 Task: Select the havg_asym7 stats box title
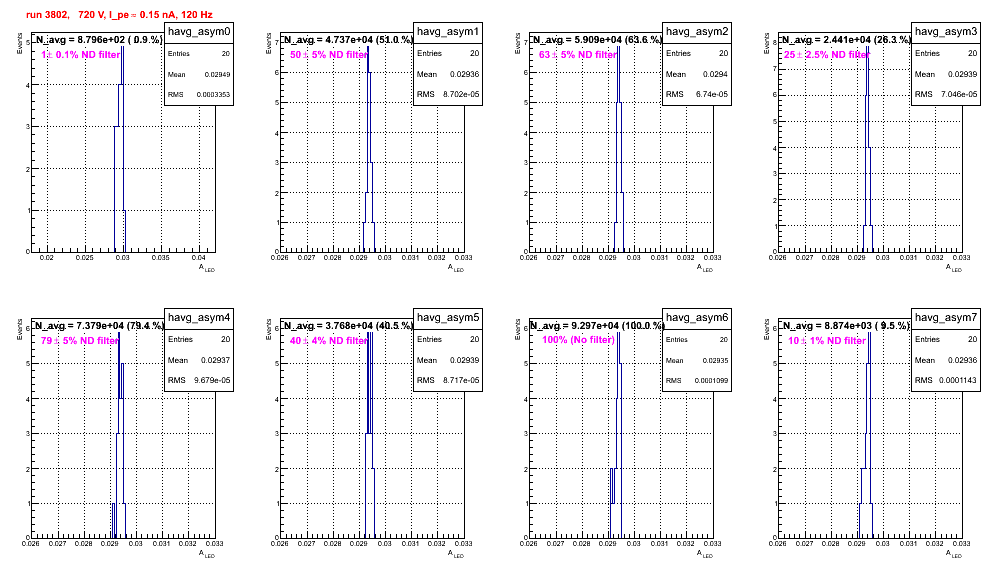click(x=946, y=317)
